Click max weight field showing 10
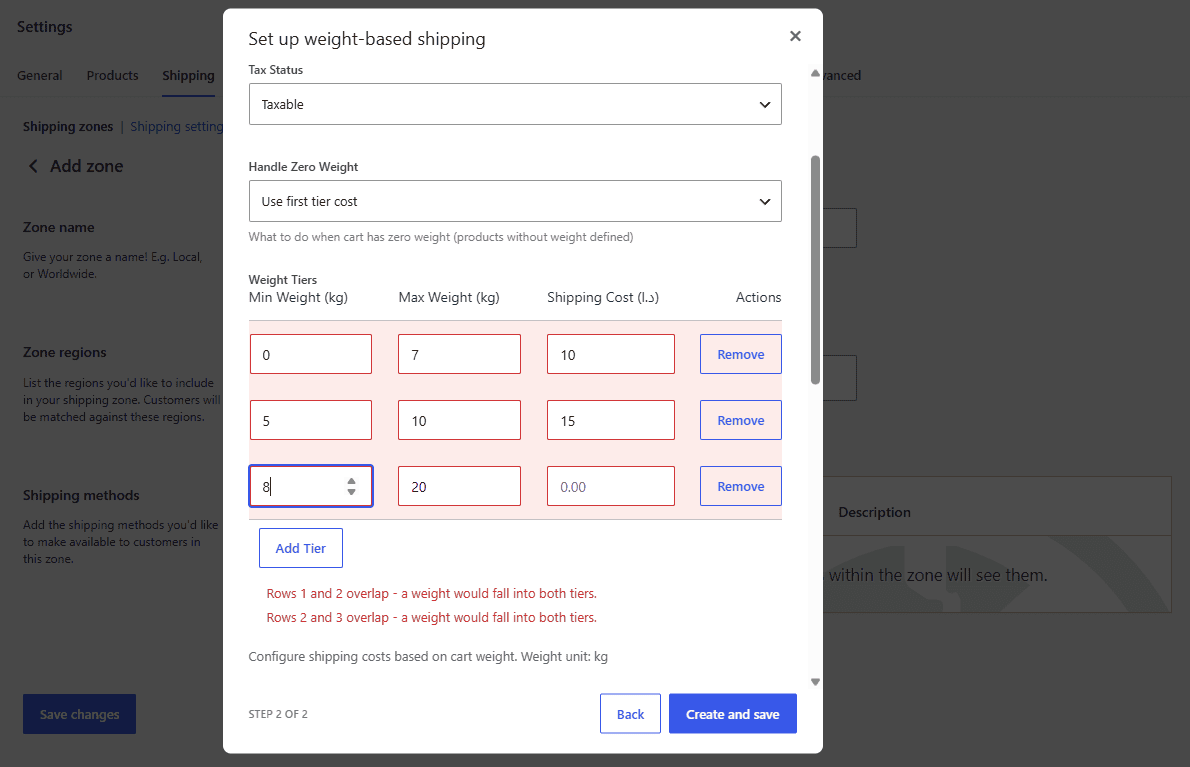 459,420
